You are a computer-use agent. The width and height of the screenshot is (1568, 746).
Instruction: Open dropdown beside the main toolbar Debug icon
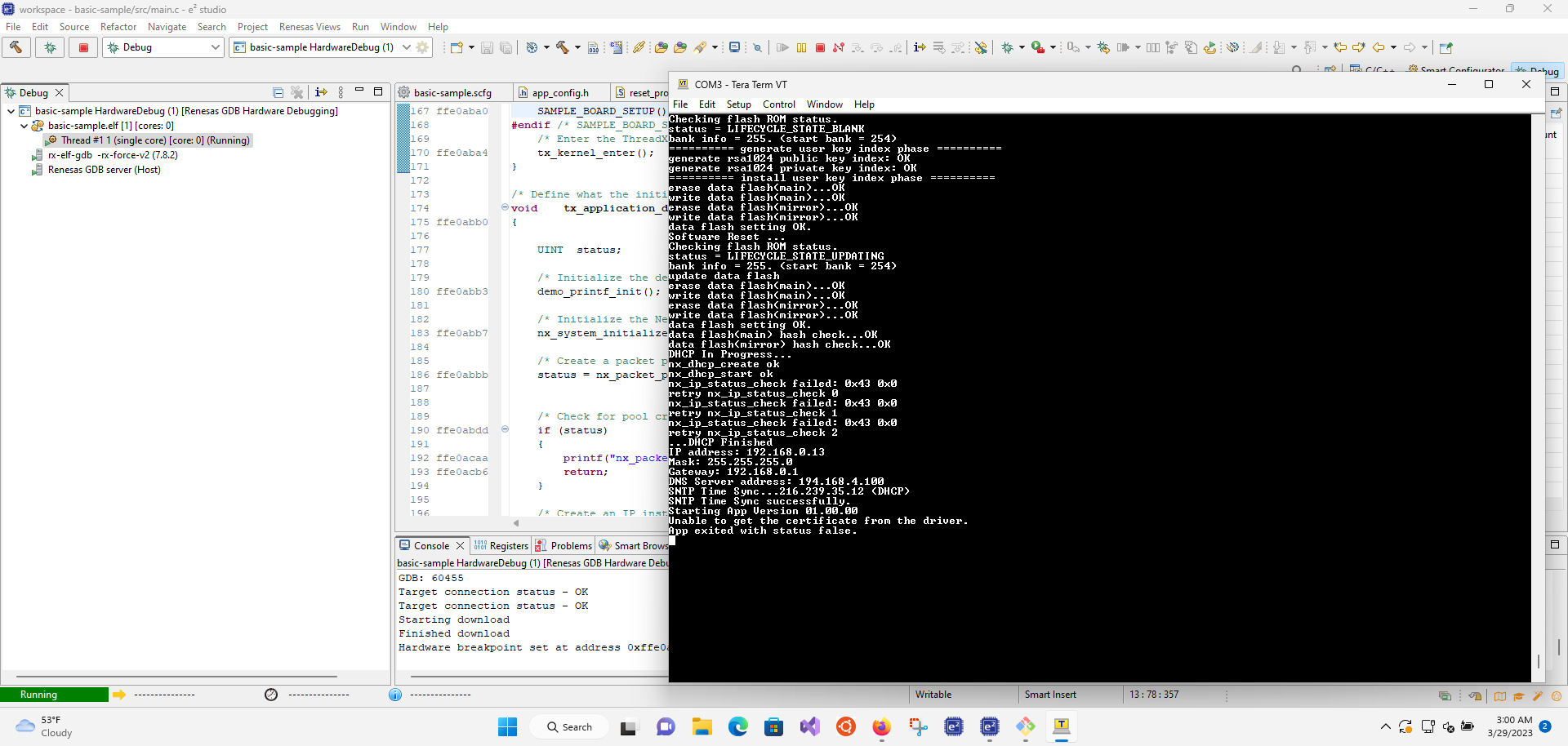coord(1022,47)
